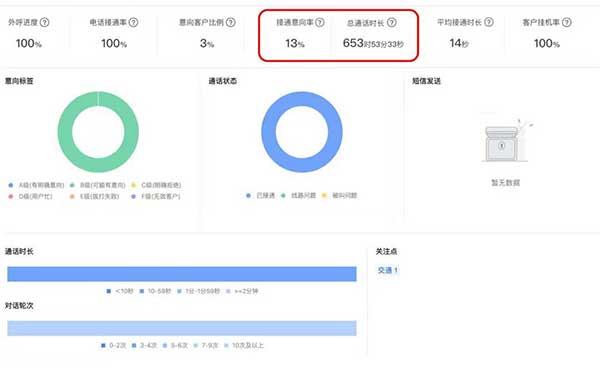Image resolution: width=600 pixels, height=368 pixels.
Task: Show help for 接通意向率 metric
Action: (320, 22)
